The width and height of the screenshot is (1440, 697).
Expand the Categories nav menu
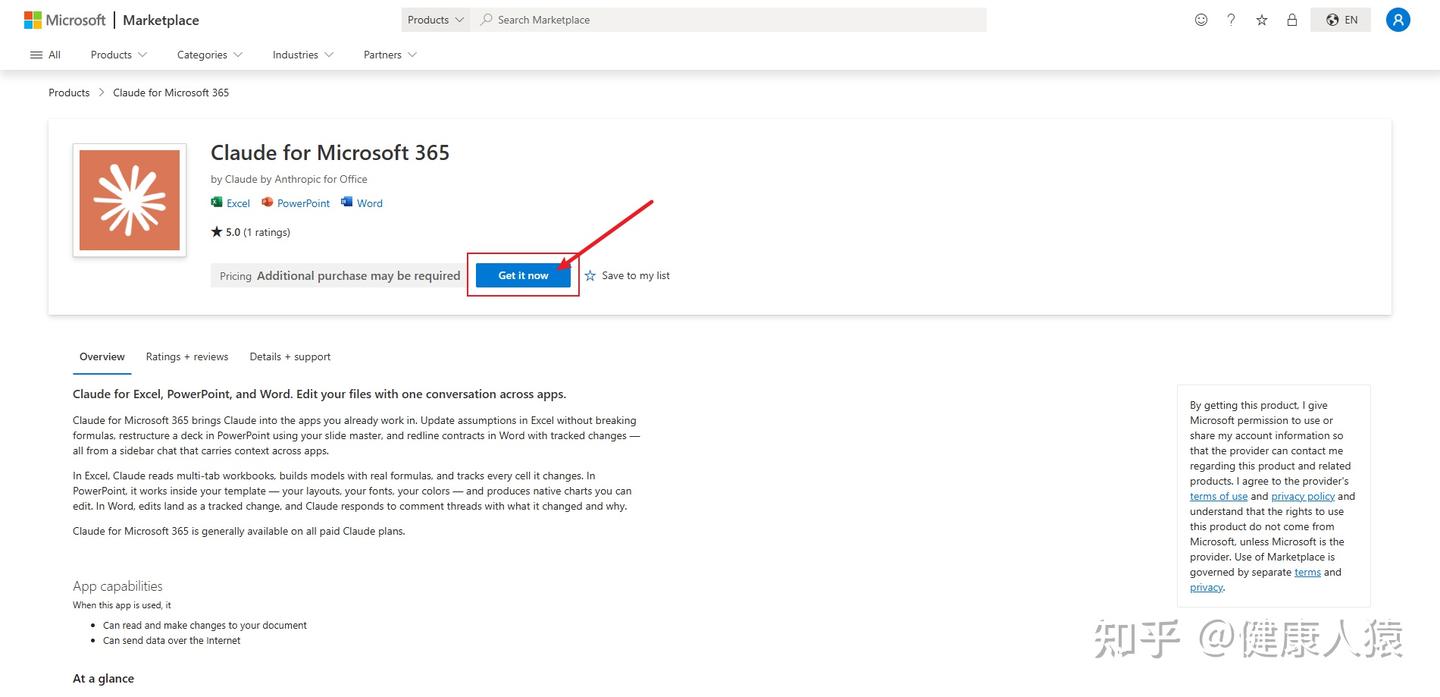tap(210, 55)
